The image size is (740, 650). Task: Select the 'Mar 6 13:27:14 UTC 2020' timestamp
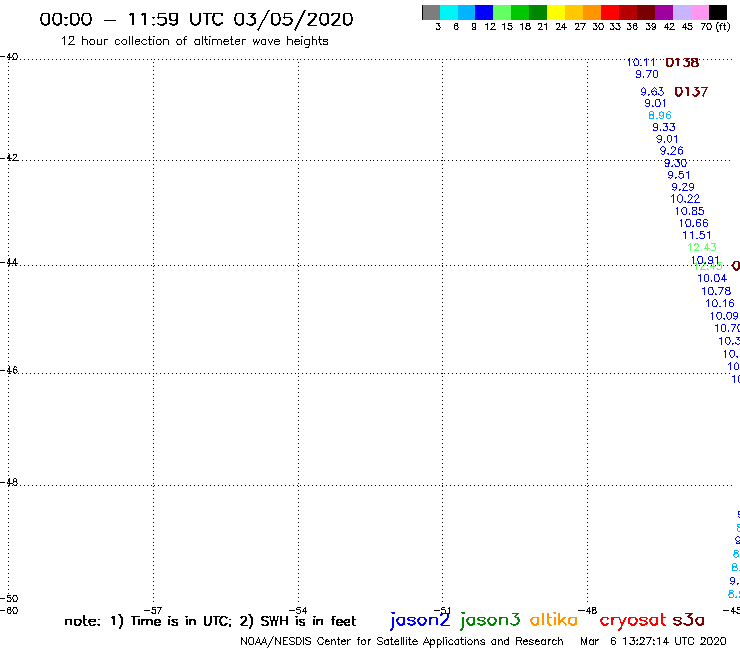[653, 641]
